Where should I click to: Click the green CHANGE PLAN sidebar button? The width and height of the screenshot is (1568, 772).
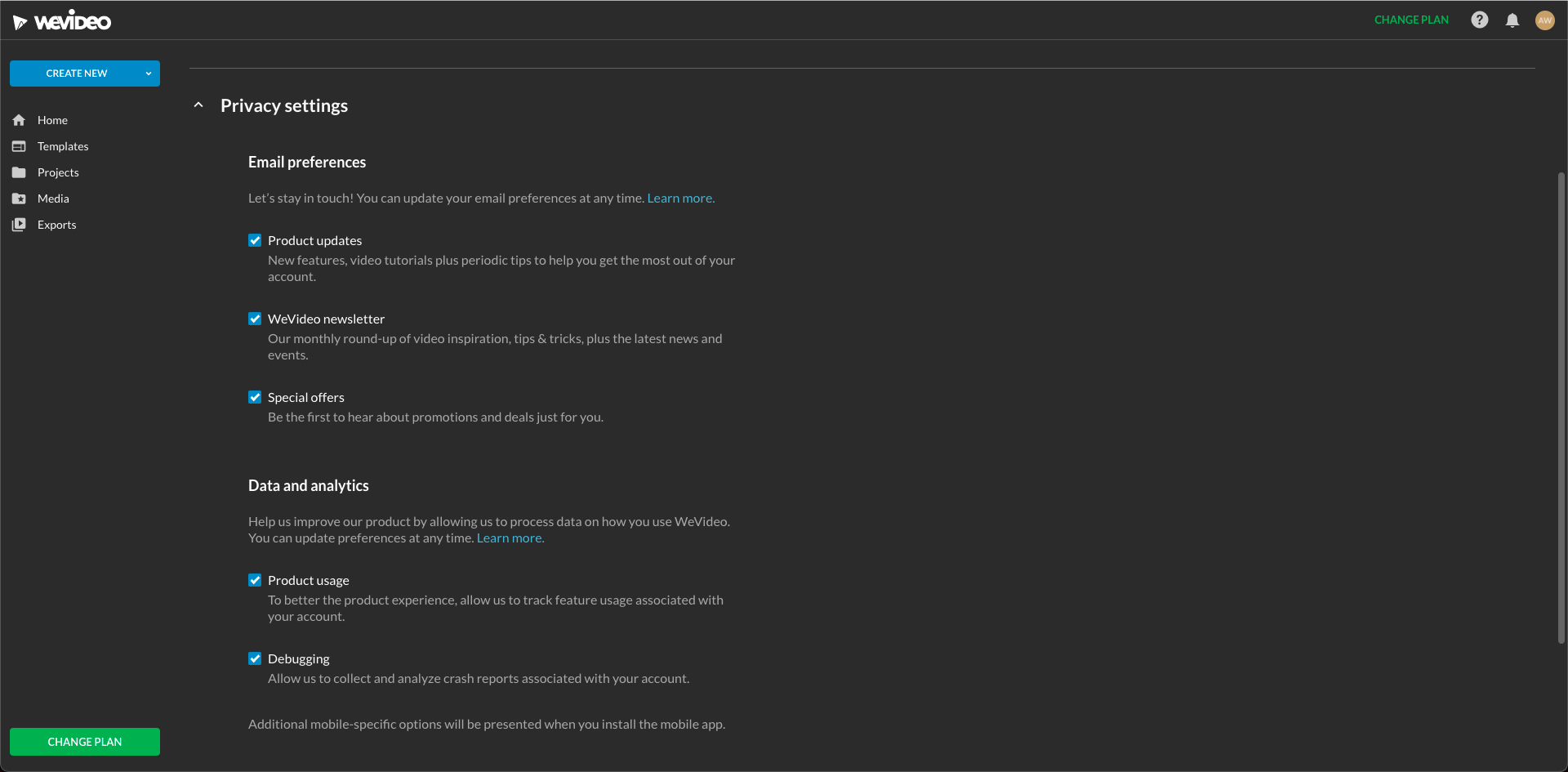pyautogui.click(x=85, y=742)
